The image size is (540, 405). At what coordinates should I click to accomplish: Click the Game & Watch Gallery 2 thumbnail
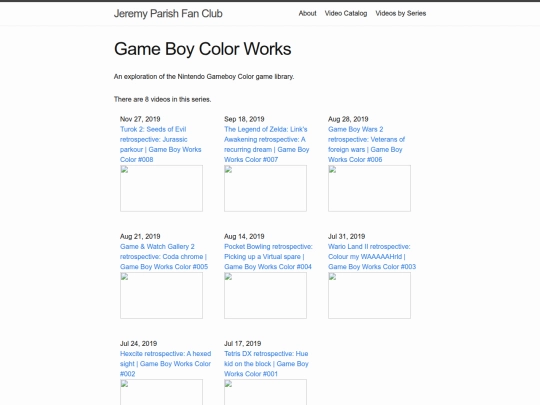[161, 295]
